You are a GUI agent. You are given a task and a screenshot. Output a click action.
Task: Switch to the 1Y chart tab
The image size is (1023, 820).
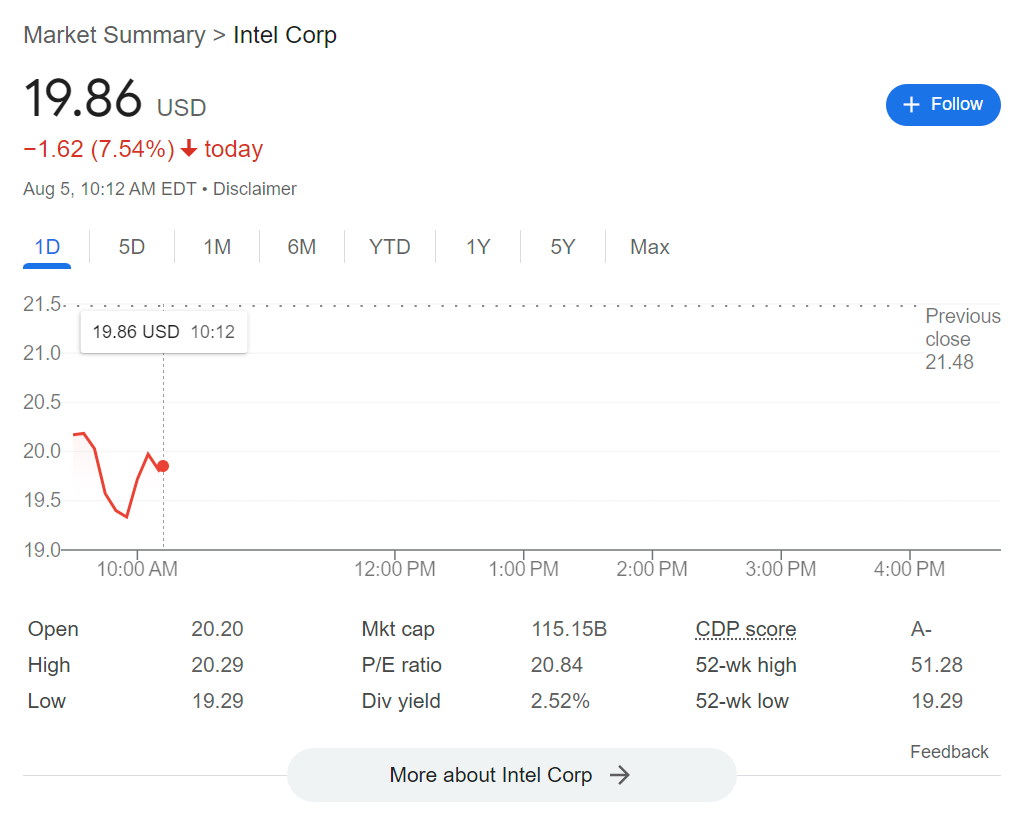477,246
